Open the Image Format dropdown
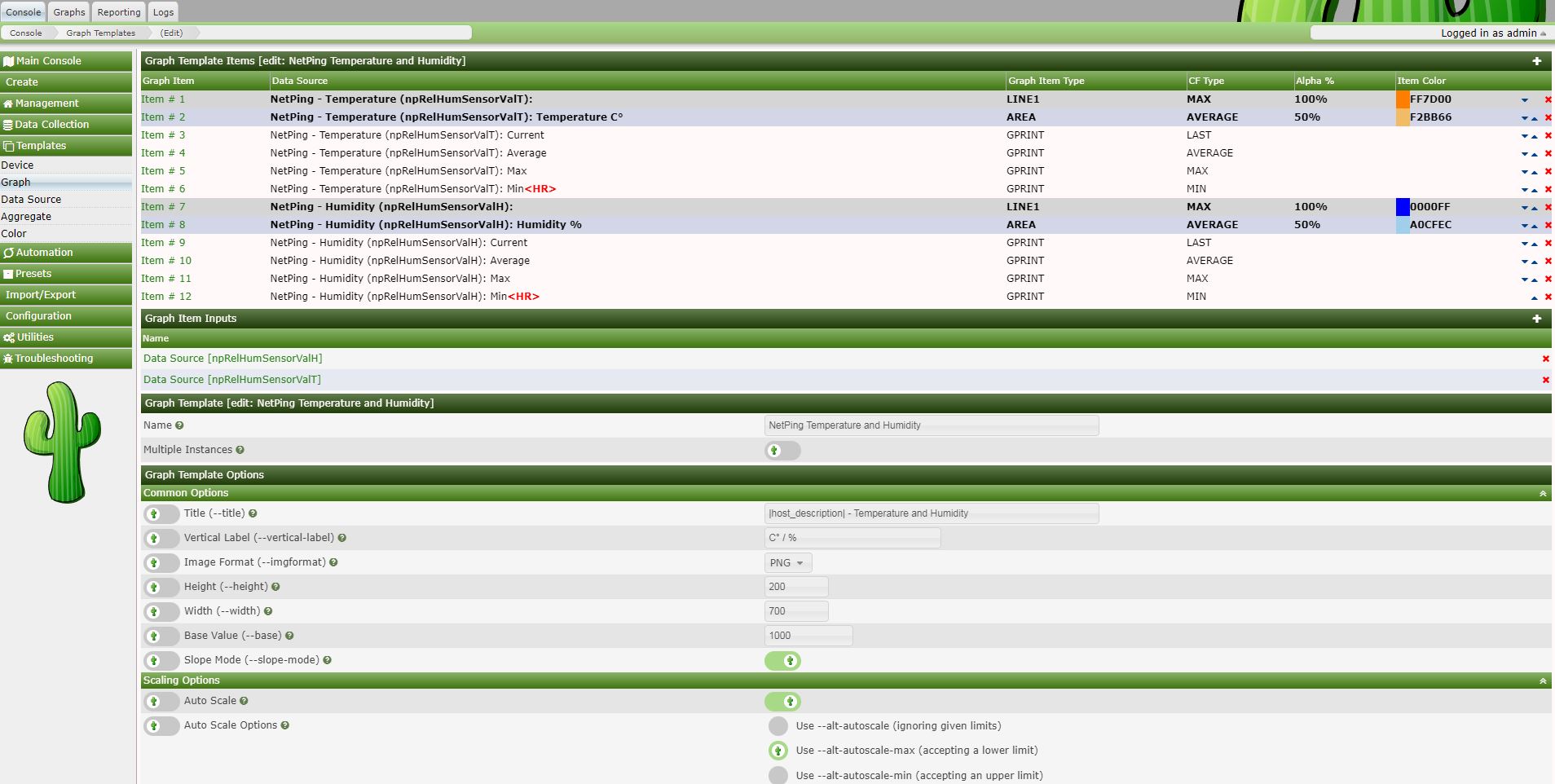Image resolution: width=1555 pixels, height=784 pixels. (787, 563)
